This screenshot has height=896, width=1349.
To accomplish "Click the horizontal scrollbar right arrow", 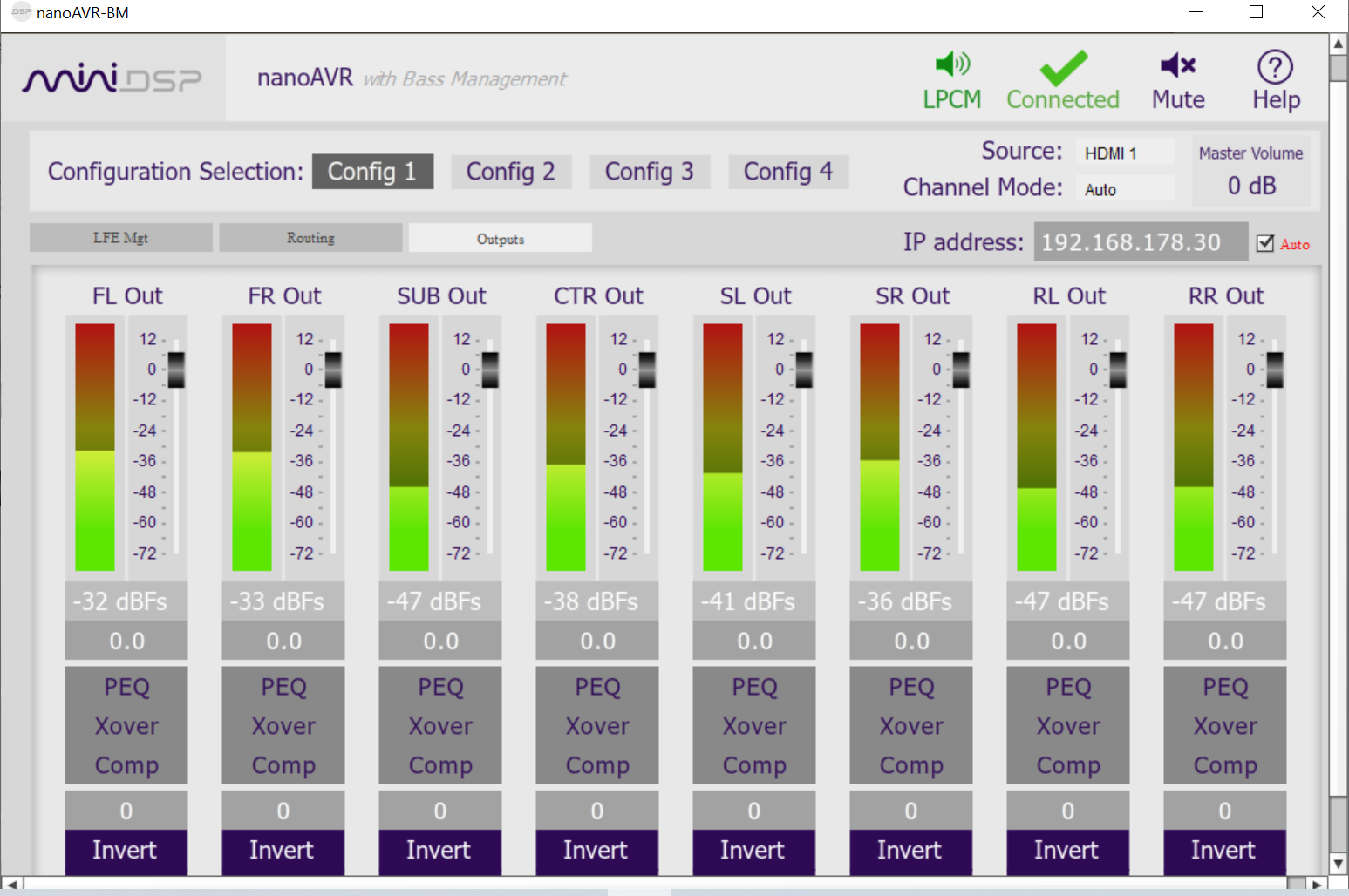I will tap(1317, 885).
